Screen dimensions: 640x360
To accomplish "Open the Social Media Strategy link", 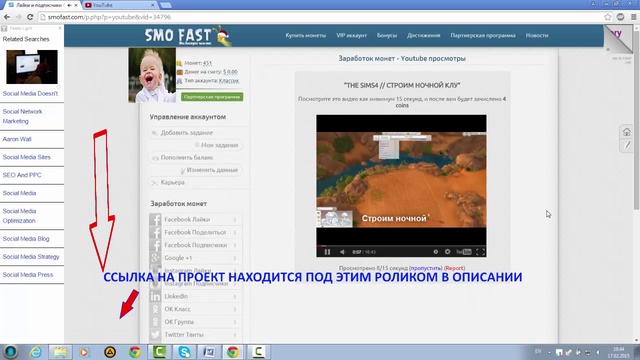I will tap(31, 257).
